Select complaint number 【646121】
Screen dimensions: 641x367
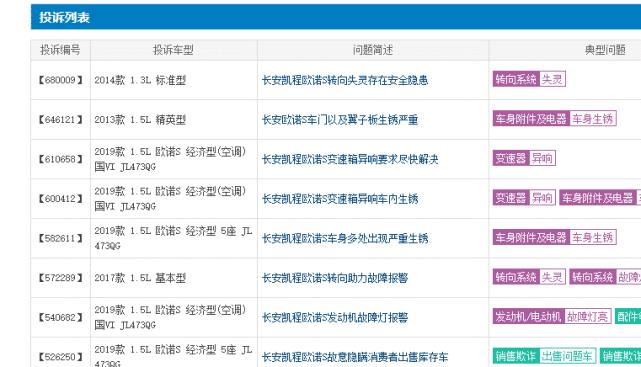(61, 120)
